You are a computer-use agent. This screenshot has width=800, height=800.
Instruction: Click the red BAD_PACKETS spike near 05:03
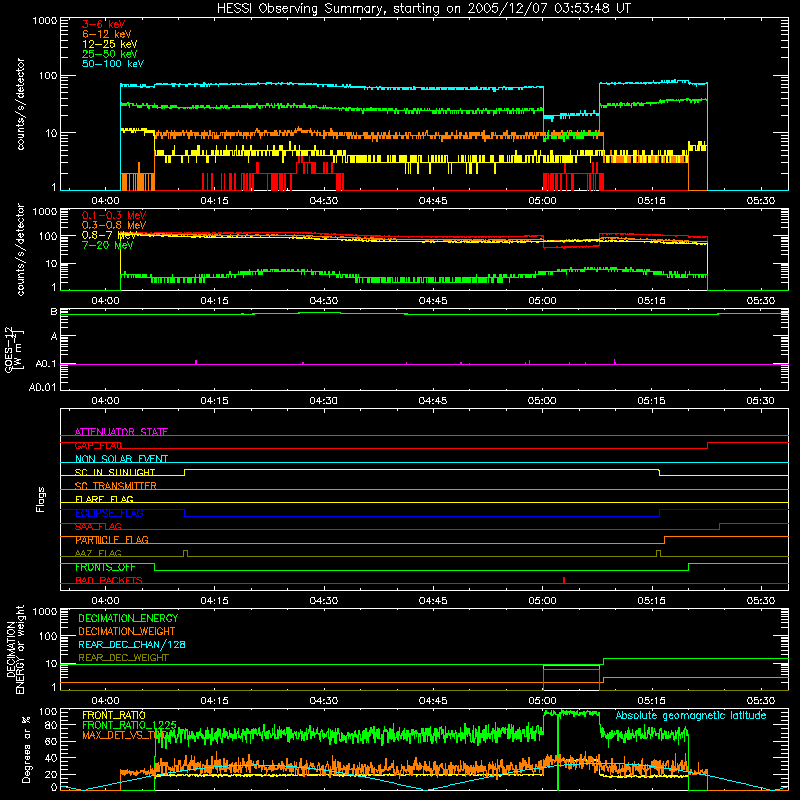pos(564,580)
